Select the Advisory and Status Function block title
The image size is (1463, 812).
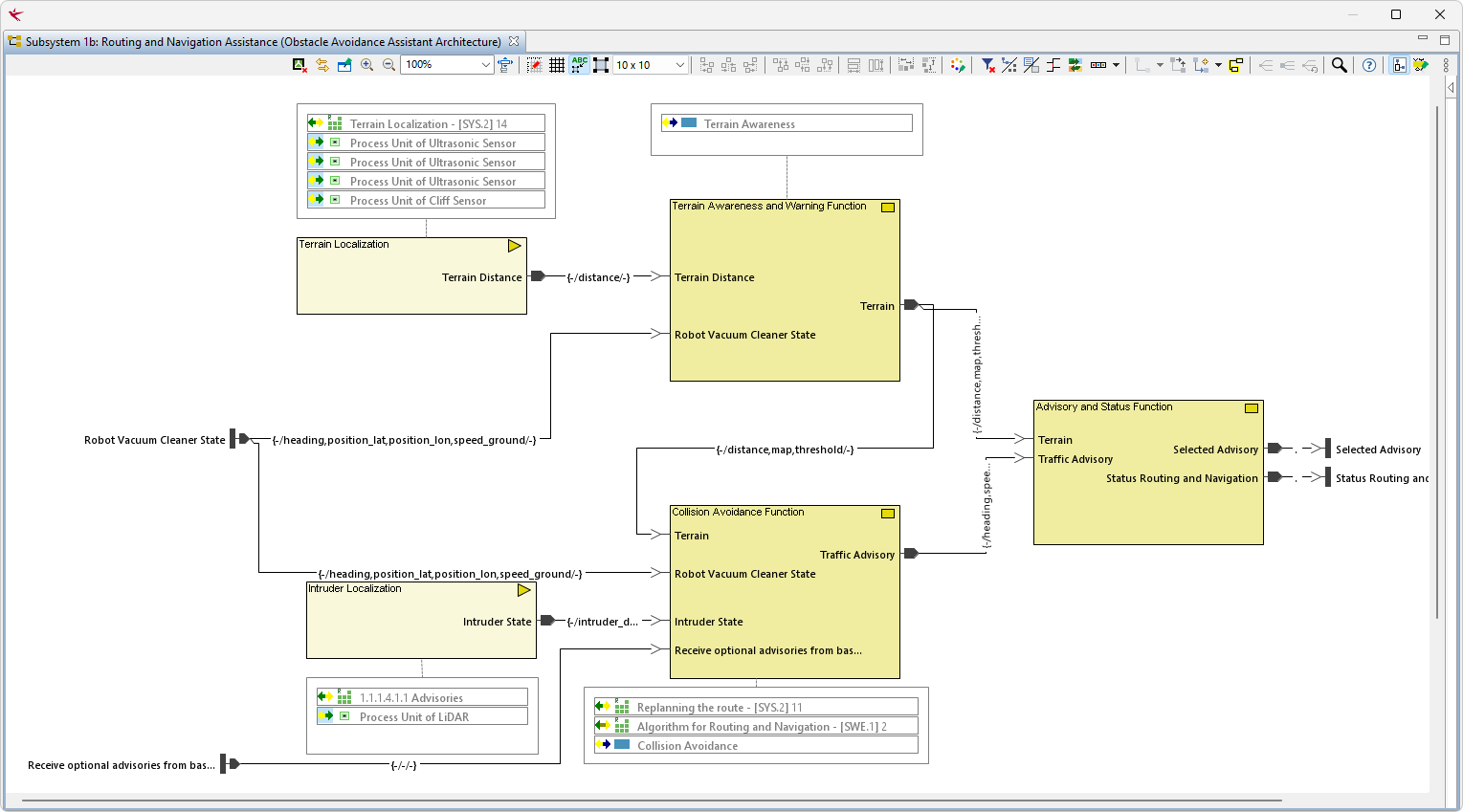[1104, 407]
